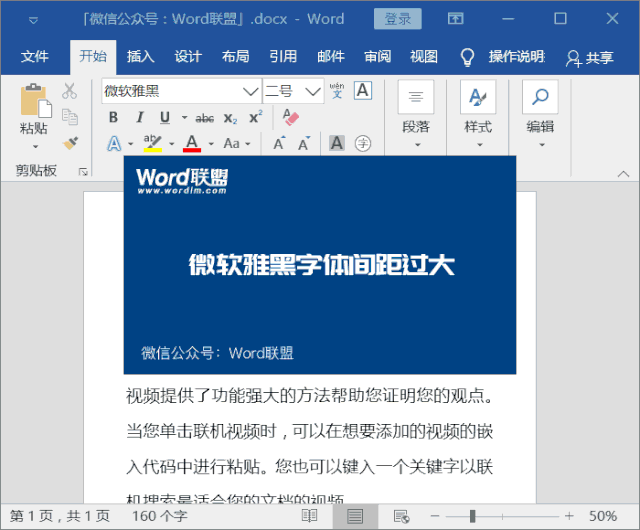Toggle Bold formatting
Viewport: 640px width, 530px height.
pyautogui.click(x=113, y=118)
